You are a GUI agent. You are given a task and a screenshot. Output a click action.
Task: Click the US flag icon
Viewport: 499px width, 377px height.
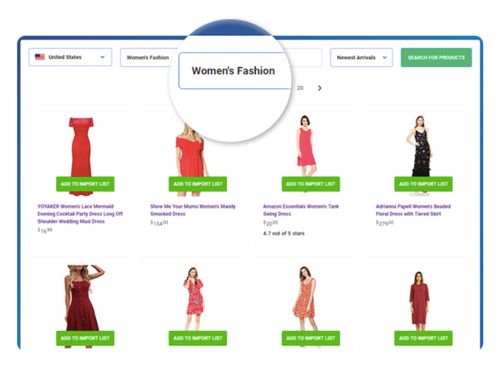pyautogui.click(x=40, y=57)
